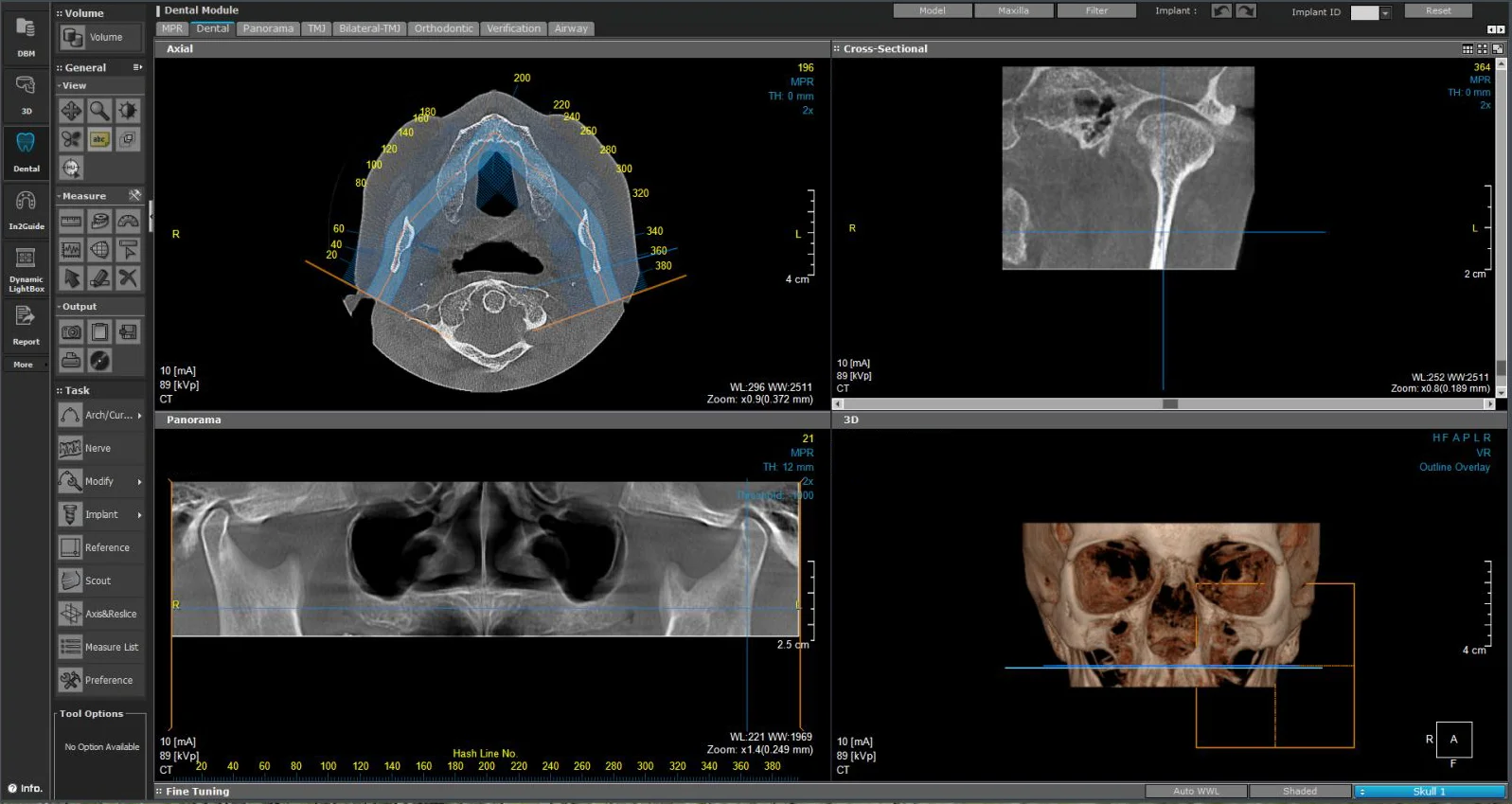Open the Report module
This screenshot has height=804, width=1512.
click(26, 327)
